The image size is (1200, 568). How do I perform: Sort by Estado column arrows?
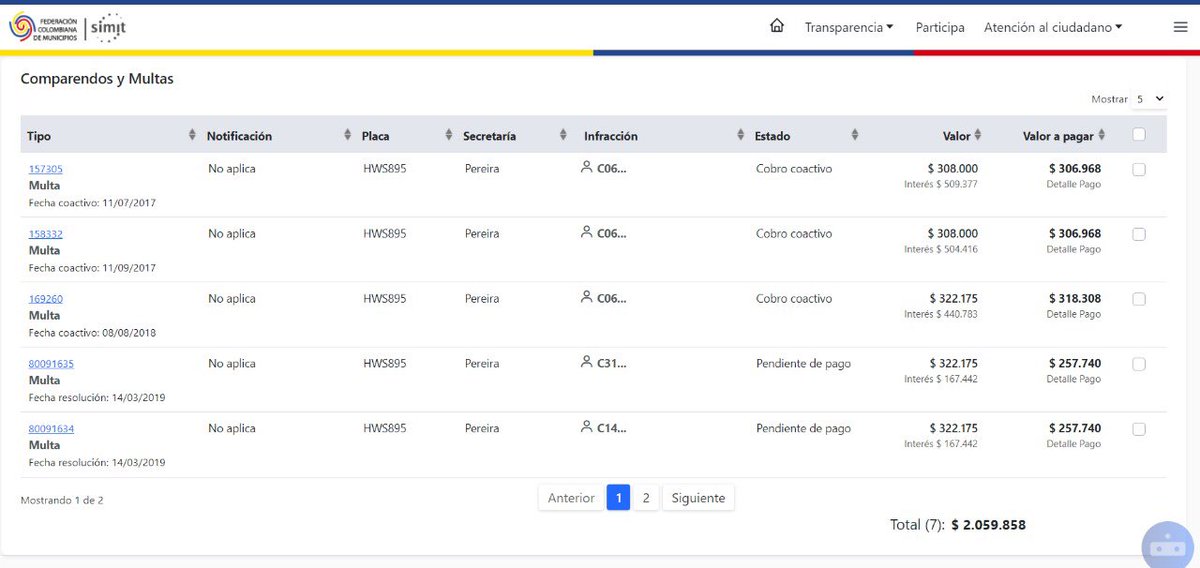855,135
